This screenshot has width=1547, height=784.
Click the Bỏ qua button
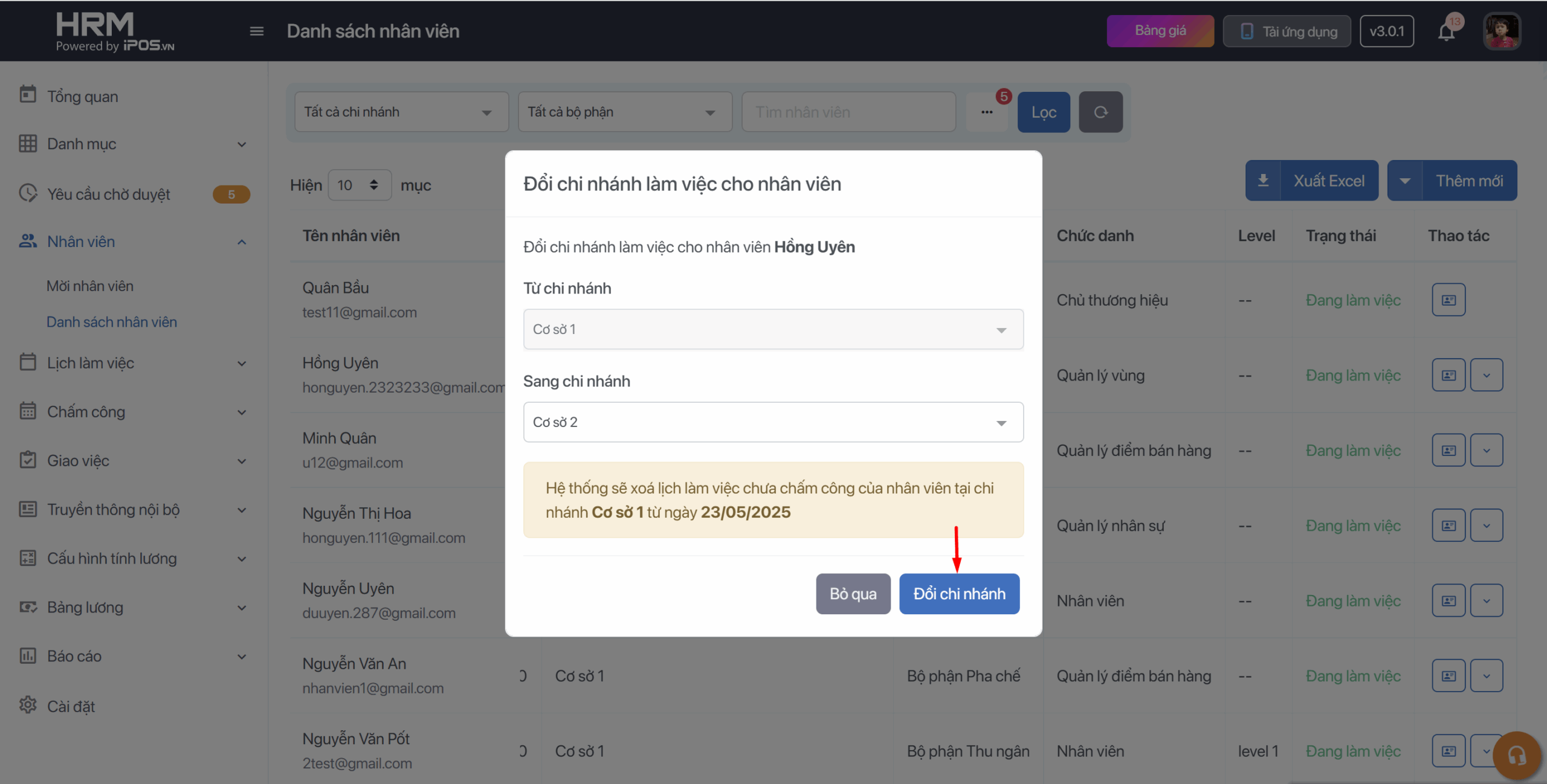point(853,594)
